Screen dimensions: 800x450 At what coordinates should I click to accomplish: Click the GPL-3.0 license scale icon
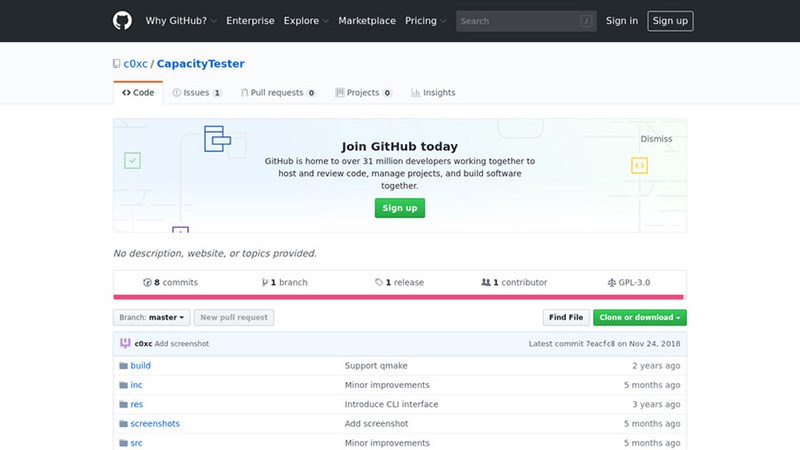pyautogui.click(x=612, y=282)
